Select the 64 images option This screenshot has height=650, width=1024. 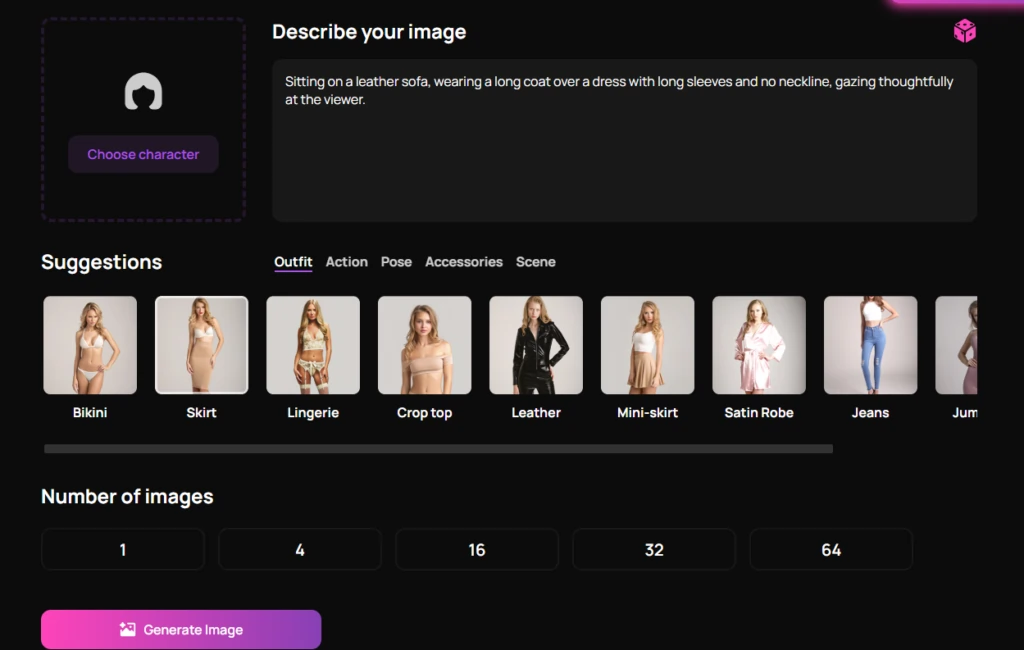point(831,550)
